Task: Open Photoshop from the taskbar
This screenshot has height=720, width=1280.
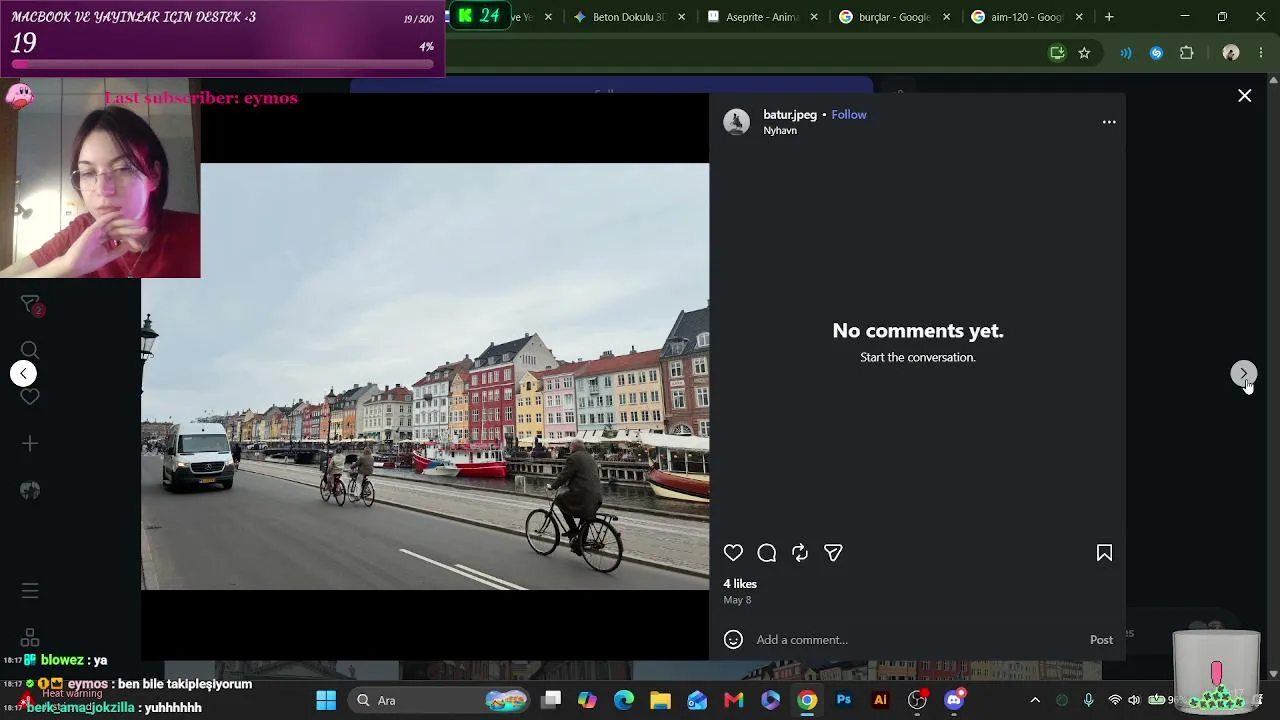Action: [x=844, y=700]
